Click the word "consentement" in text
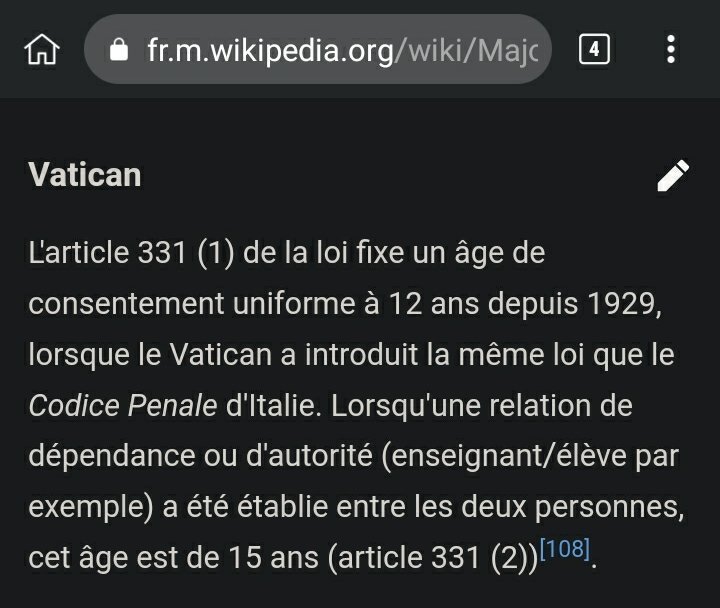720x608 pixels. pyautogui.click(x=126, y=304)
